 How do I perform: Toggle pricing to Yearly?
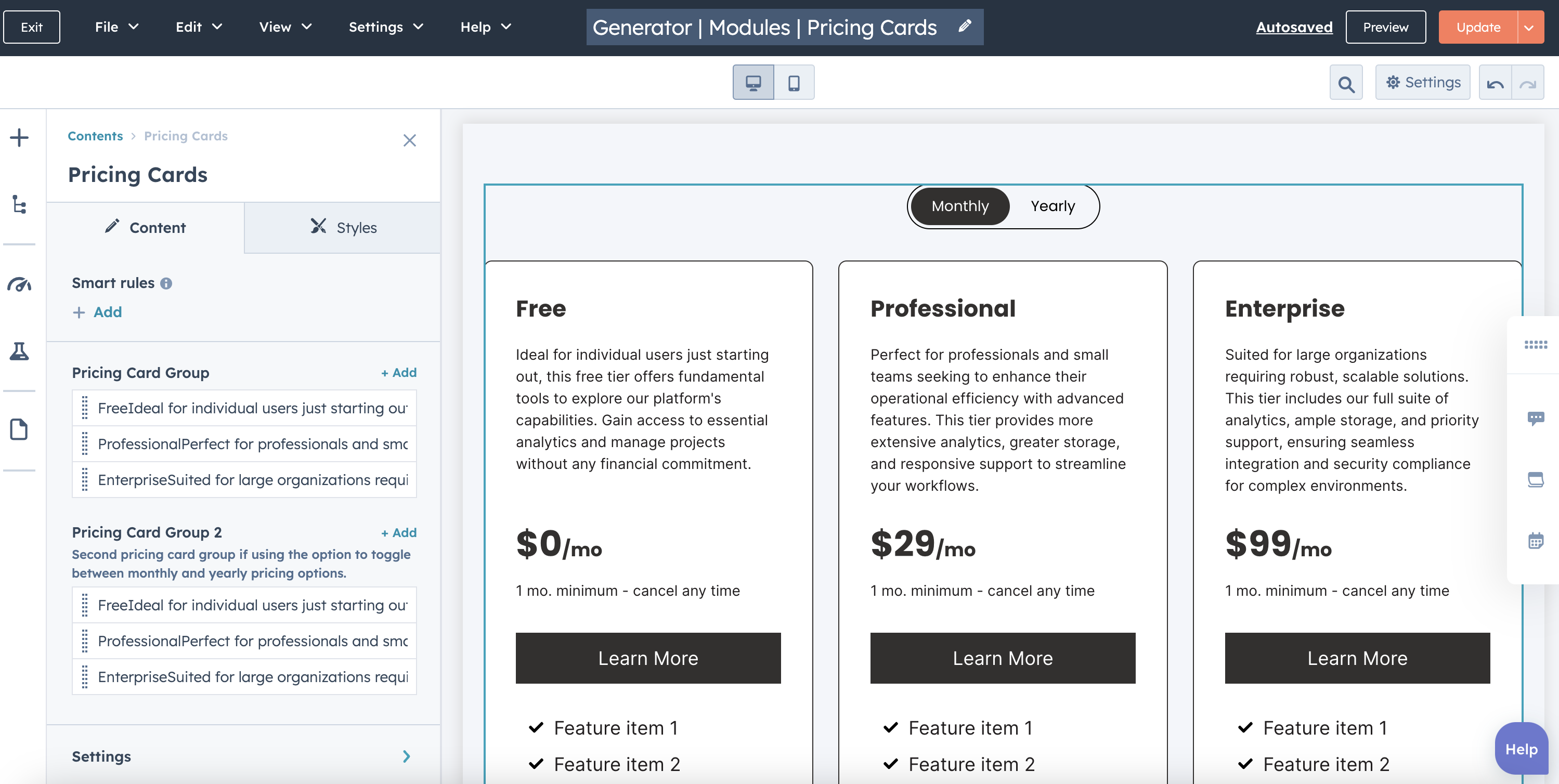pyautogui.click(x=1053, y=206)
